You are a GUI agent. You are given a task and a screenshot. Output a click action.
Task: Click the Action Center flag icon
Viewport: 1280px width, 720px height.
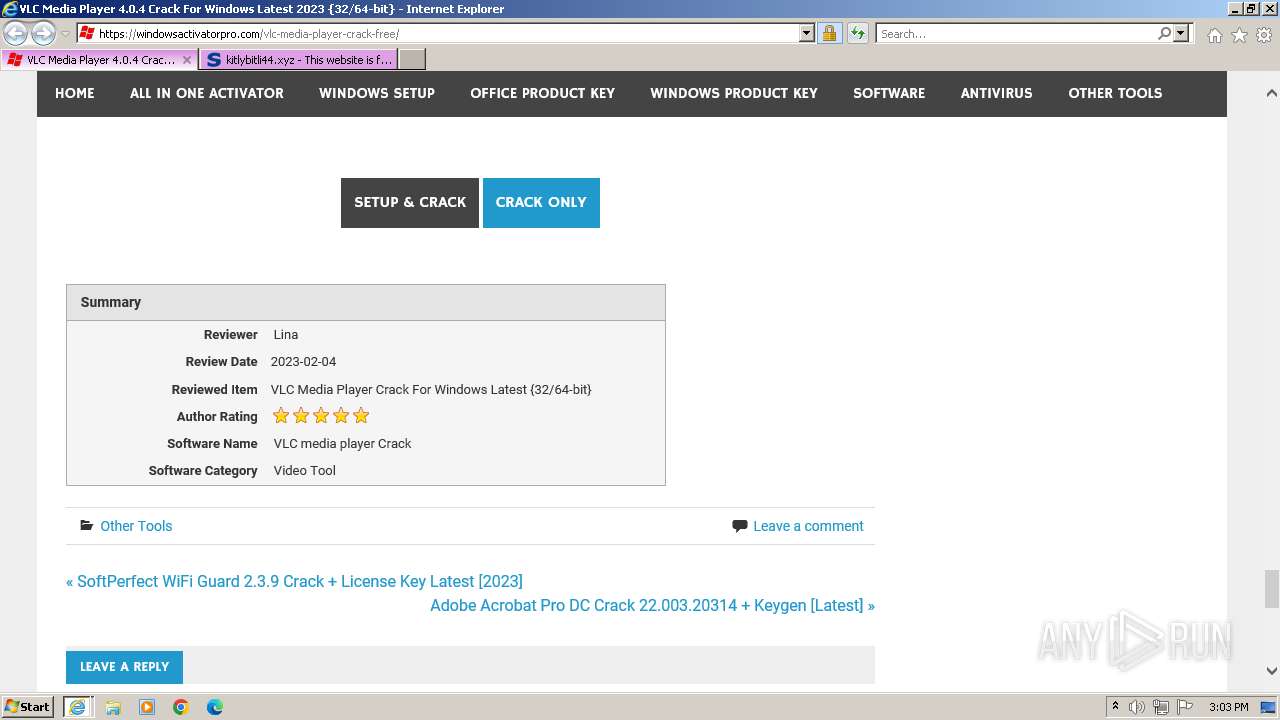(x=1185, y=707)
